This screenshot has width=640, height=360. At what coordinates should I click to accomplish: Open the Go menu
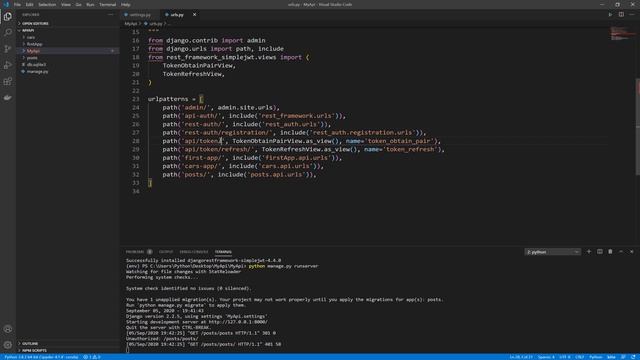click(78, 4)
